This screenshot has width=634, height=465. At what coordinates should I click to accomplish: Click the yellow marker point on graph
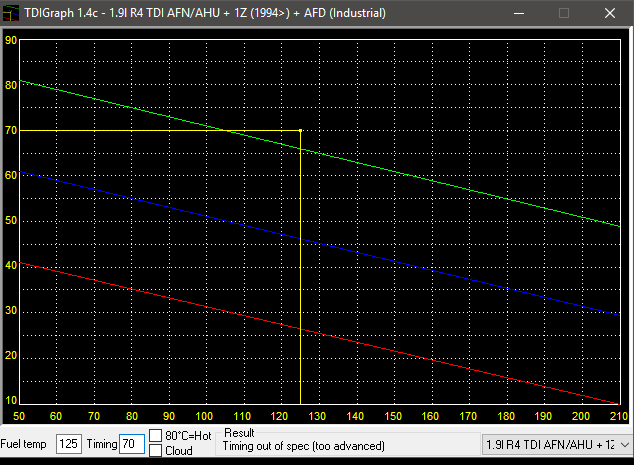pos(301,130)
